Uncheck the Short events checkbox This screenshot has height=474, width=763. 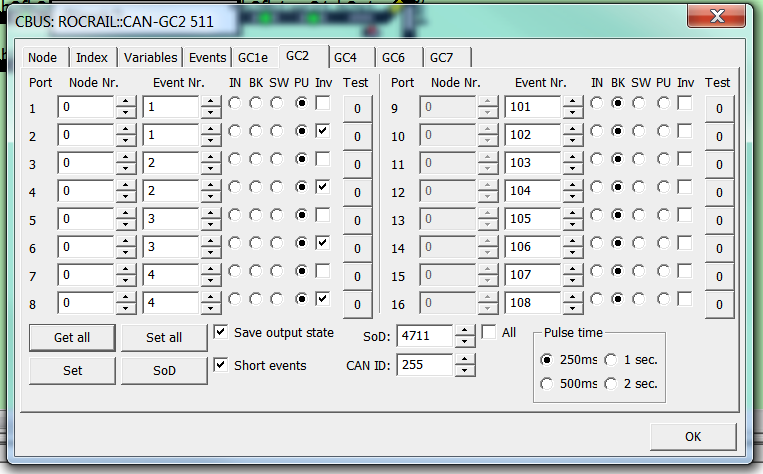222,366
